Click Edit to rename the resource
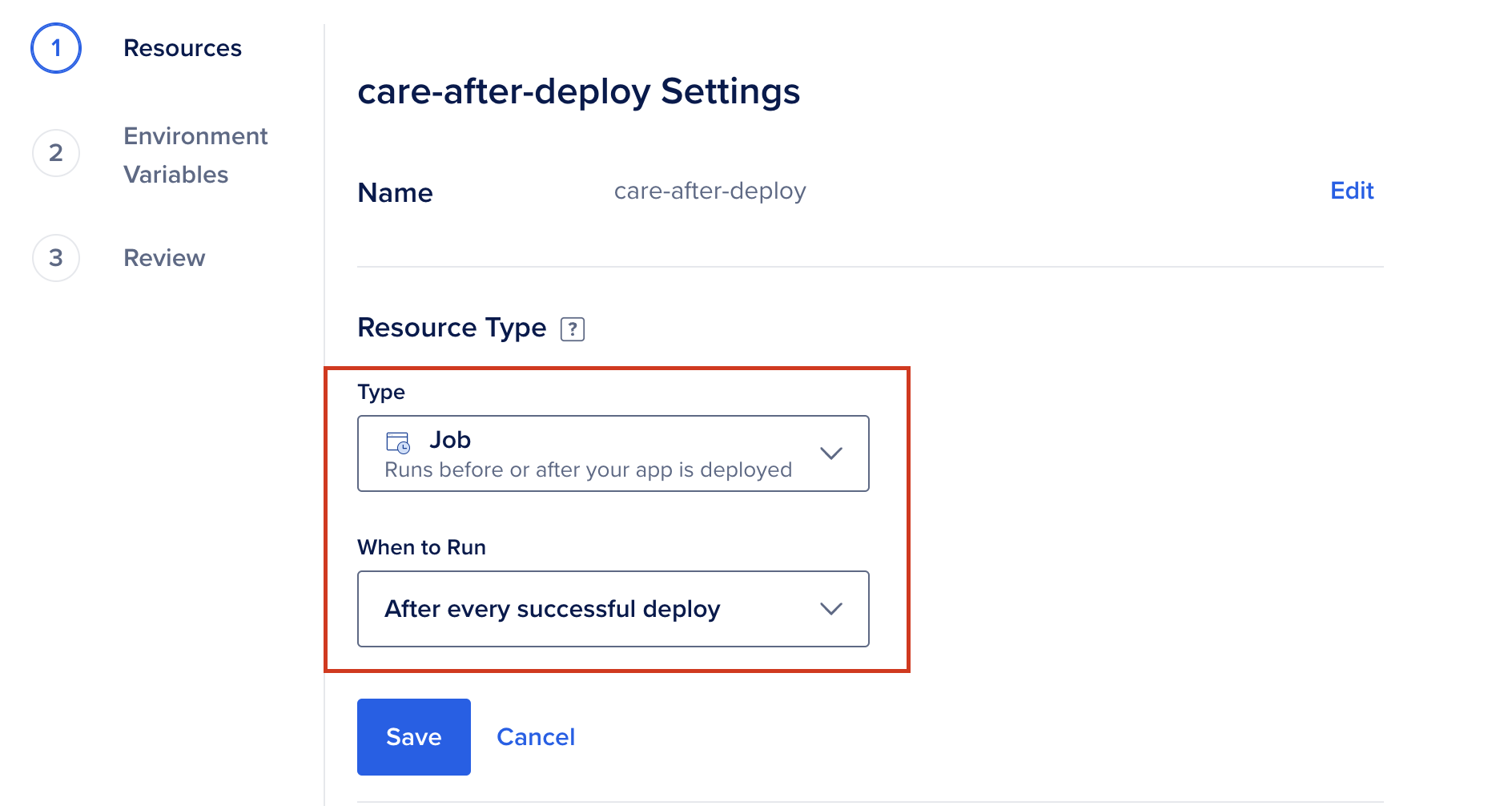Viewport: 1512px width, 806px height. [1351, 191]
